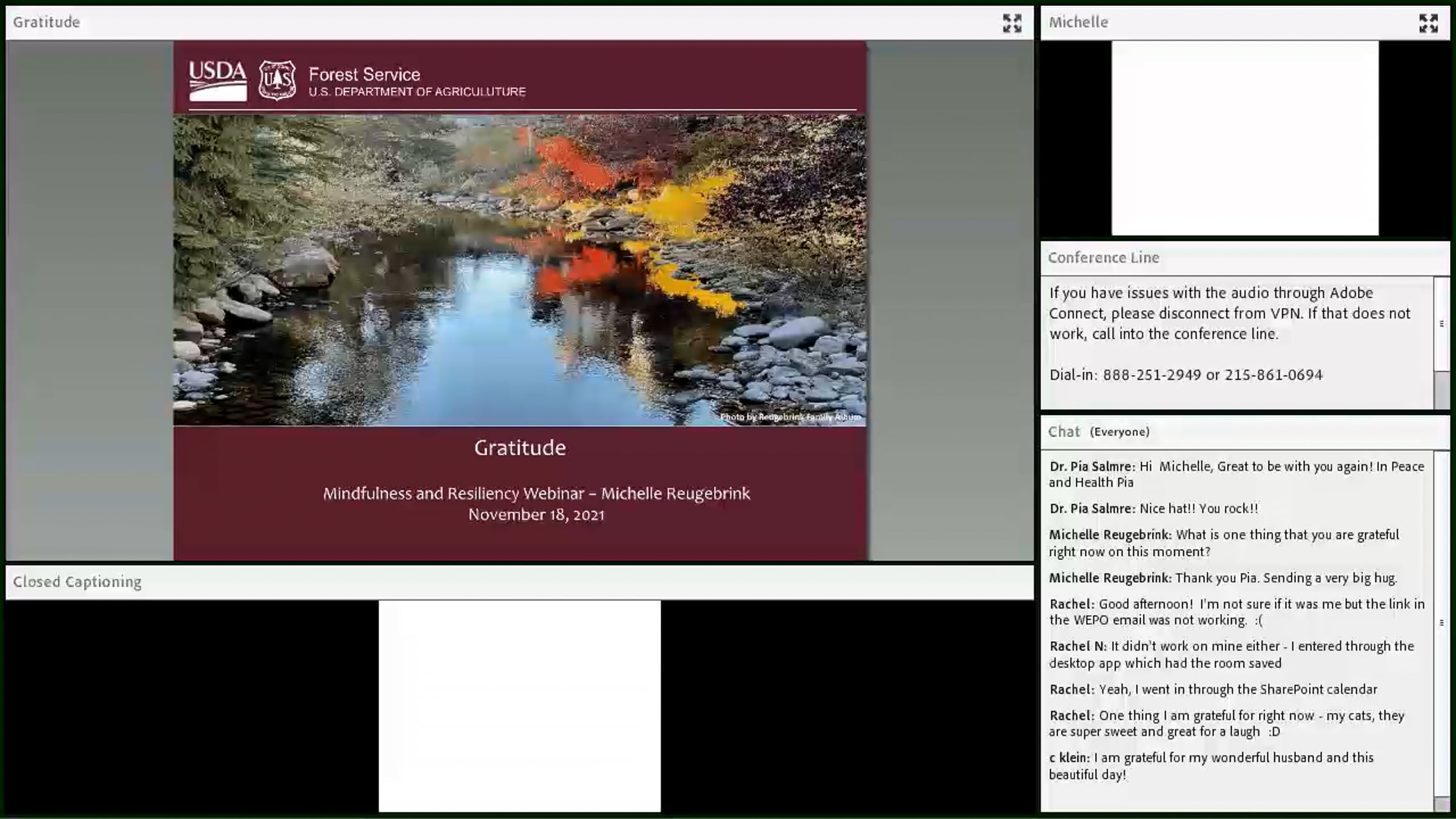Select the Everyone chat tab label
Viewport: 1456px width, 819px height.
1119,432
